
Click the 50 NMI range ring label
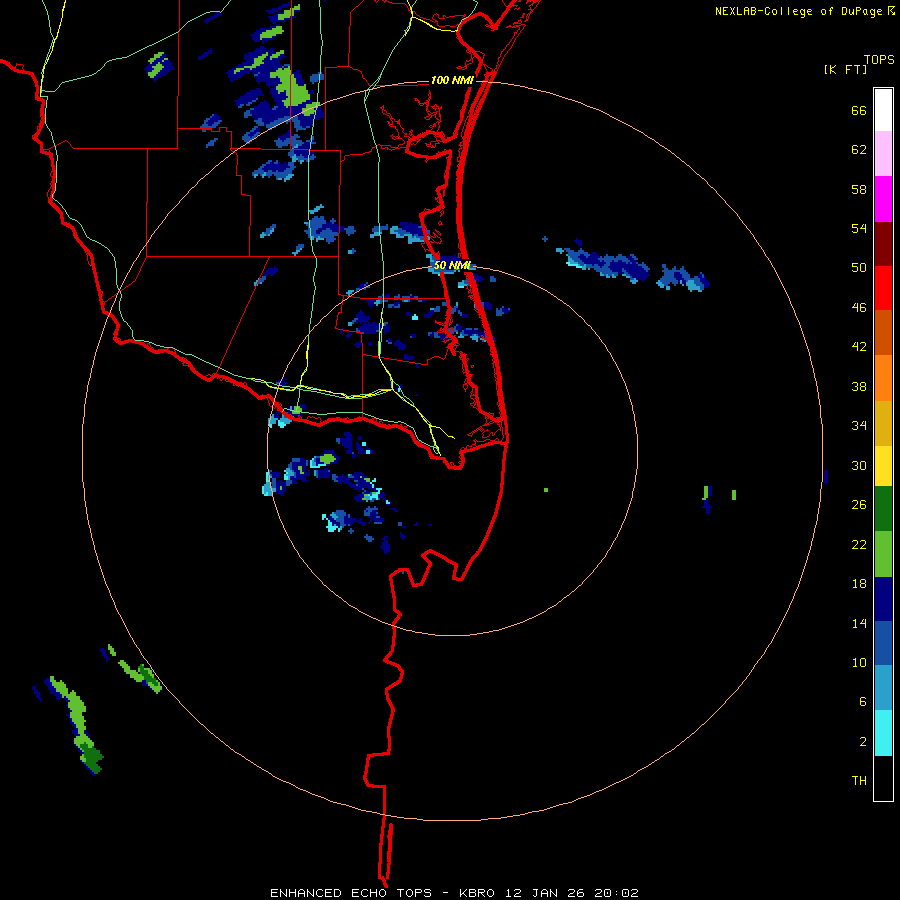(x=452, y=265)
